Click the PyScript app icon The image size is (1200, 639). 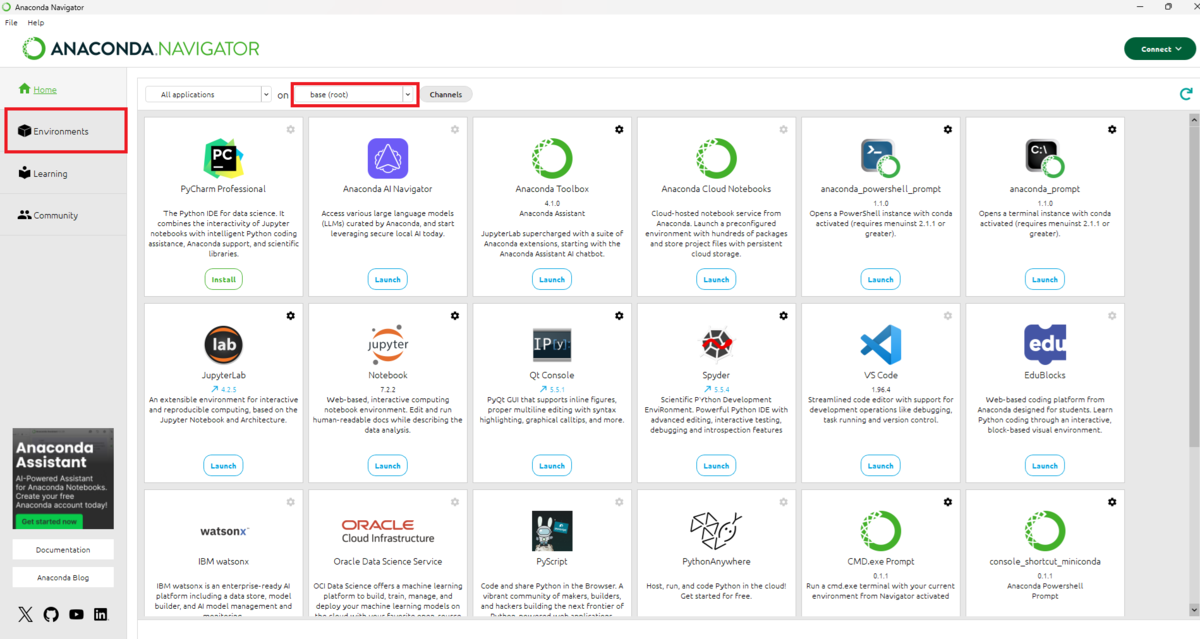click(x=552, y=531)
